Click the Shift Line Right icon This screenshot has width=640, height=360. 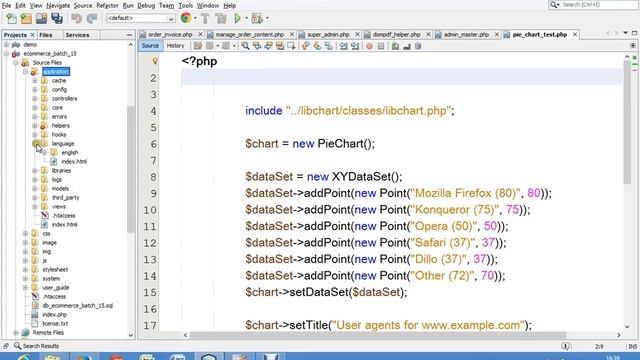[x=355, y=46]
